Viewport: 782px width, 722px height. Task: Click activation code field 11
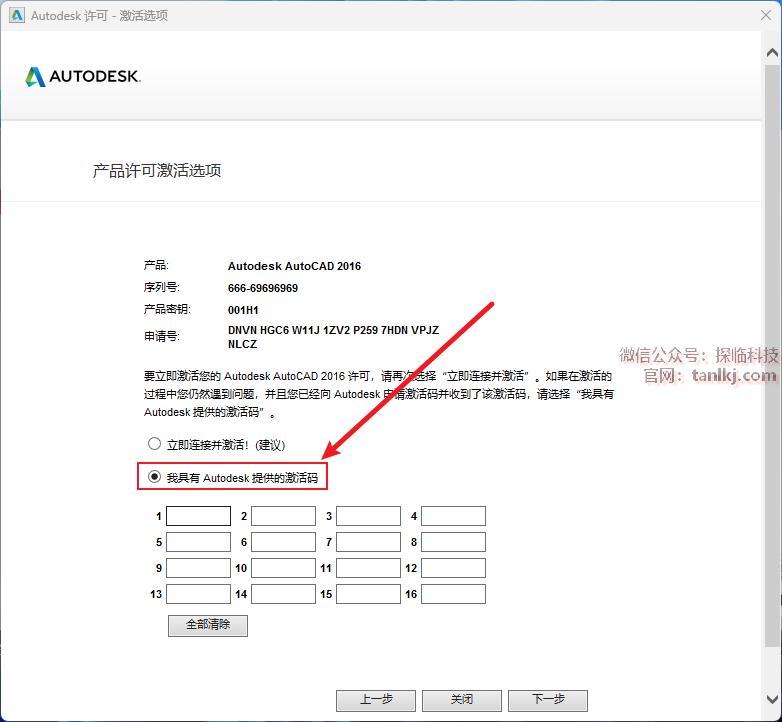(369, 568)
